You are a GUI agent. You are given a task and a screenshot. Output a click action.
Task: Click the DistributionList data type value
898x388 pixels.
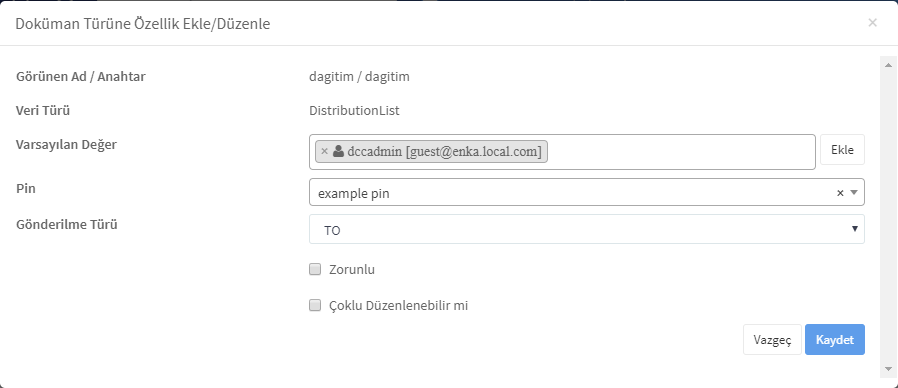pyautogui.click(x=355, y=111)
